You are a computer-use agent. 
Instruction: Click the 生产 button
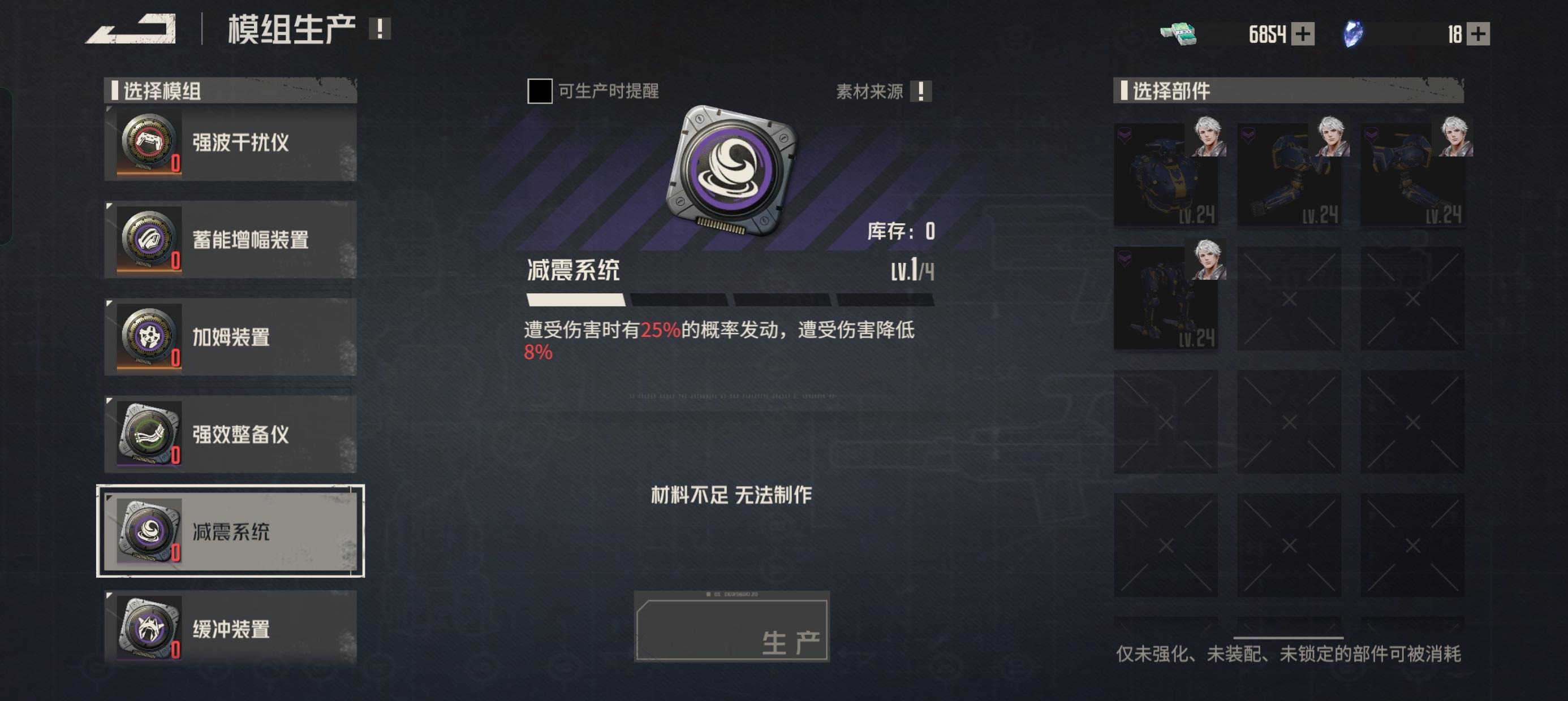pos(731,627)
